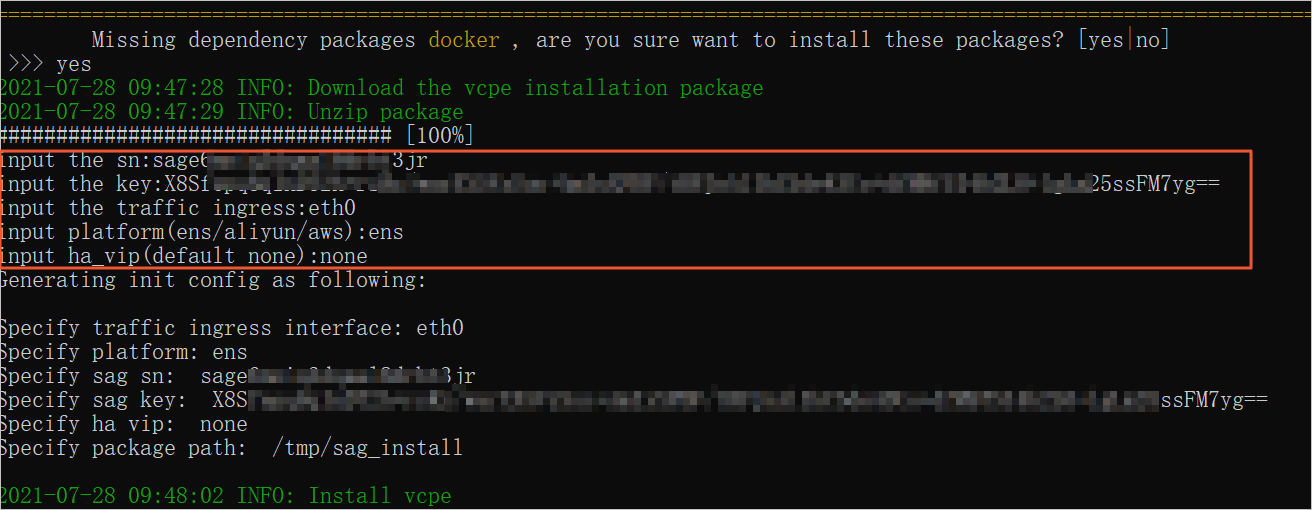The width and height of the screenshot is (1312, 510).
Task: Click the 'input the key' line
Action: click(610, 184)
